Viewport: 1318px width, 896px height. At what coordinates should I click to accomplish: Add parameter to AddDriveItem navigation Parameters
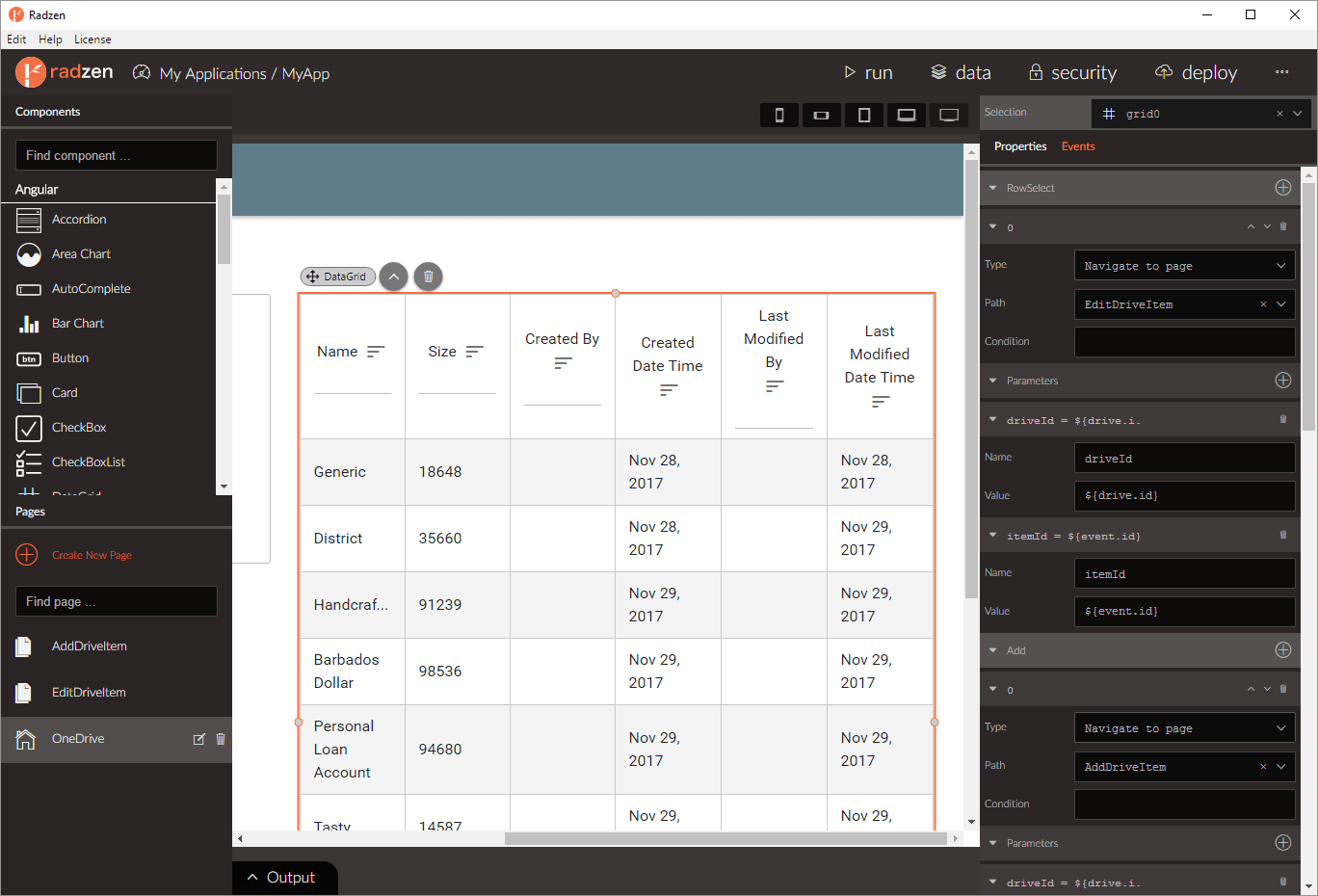pyautogui.click(x=1283, y=843)
